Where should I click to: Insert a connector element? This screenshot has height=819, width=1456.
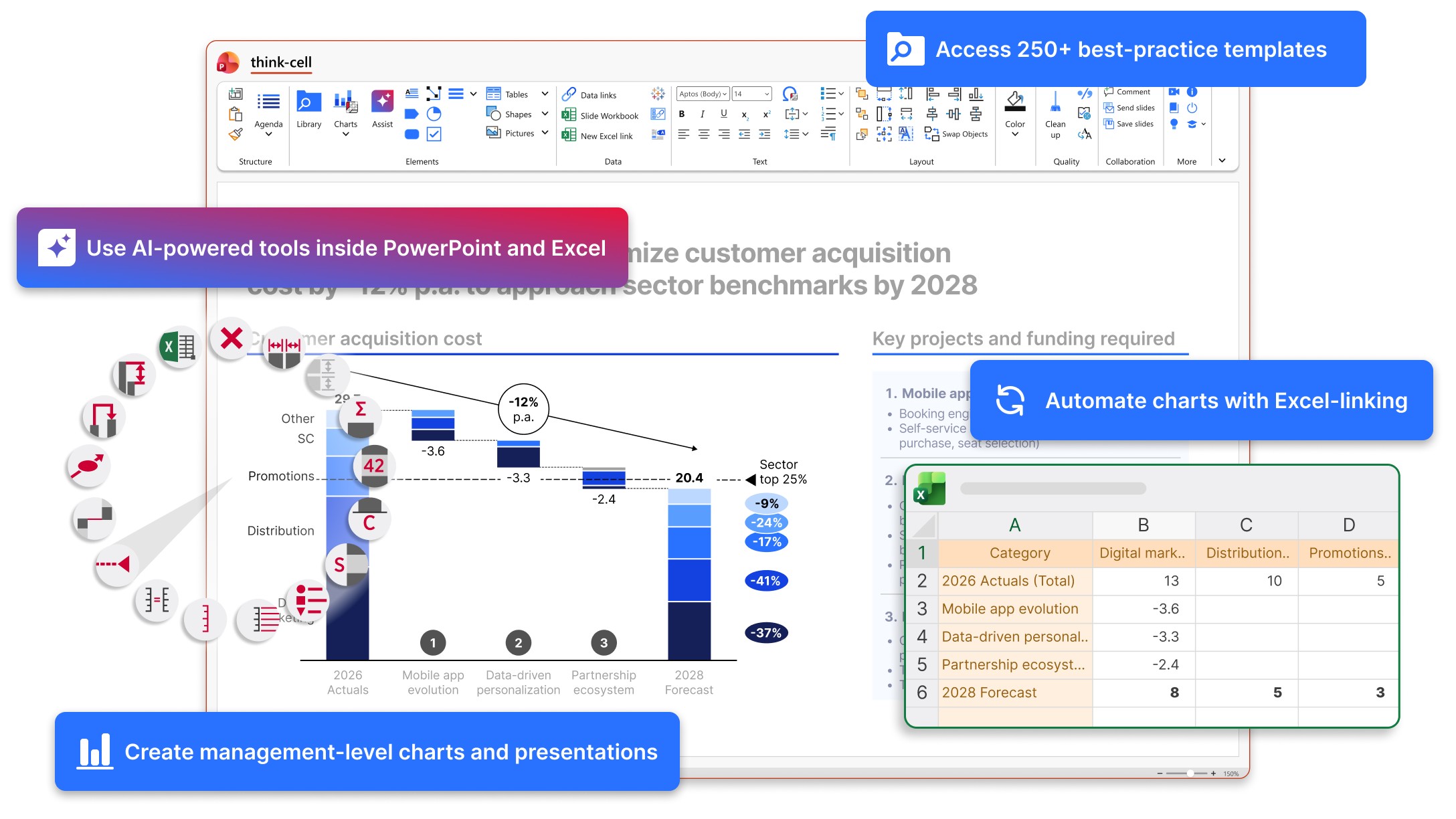pos(434,94)
